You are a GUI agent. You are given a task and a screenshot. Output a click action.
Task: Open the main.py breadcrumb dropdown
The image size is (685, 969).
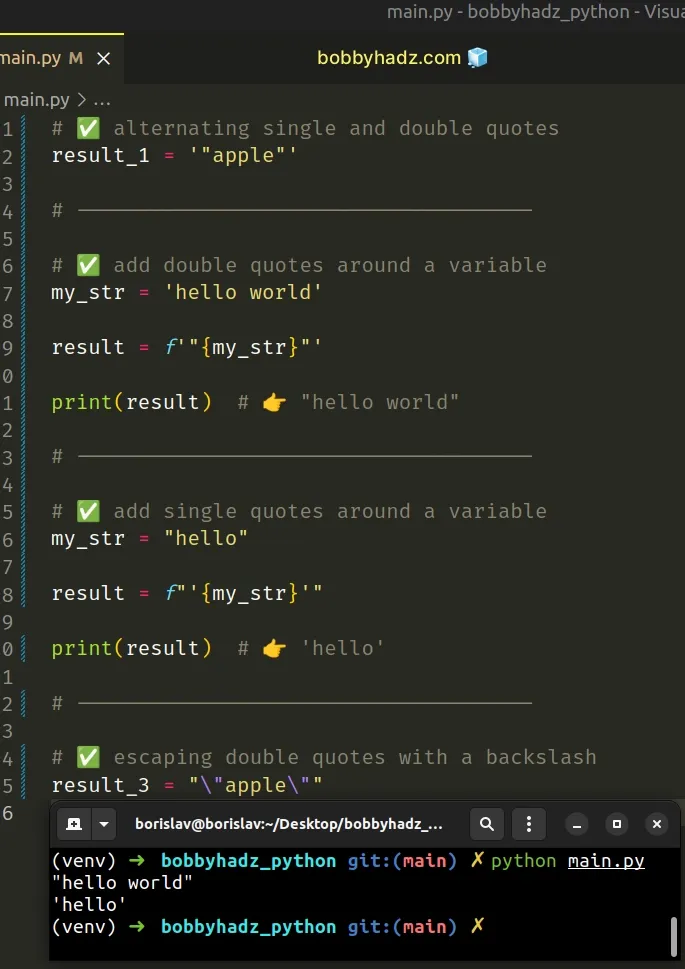pyautogui.click(x=36, y=99)
